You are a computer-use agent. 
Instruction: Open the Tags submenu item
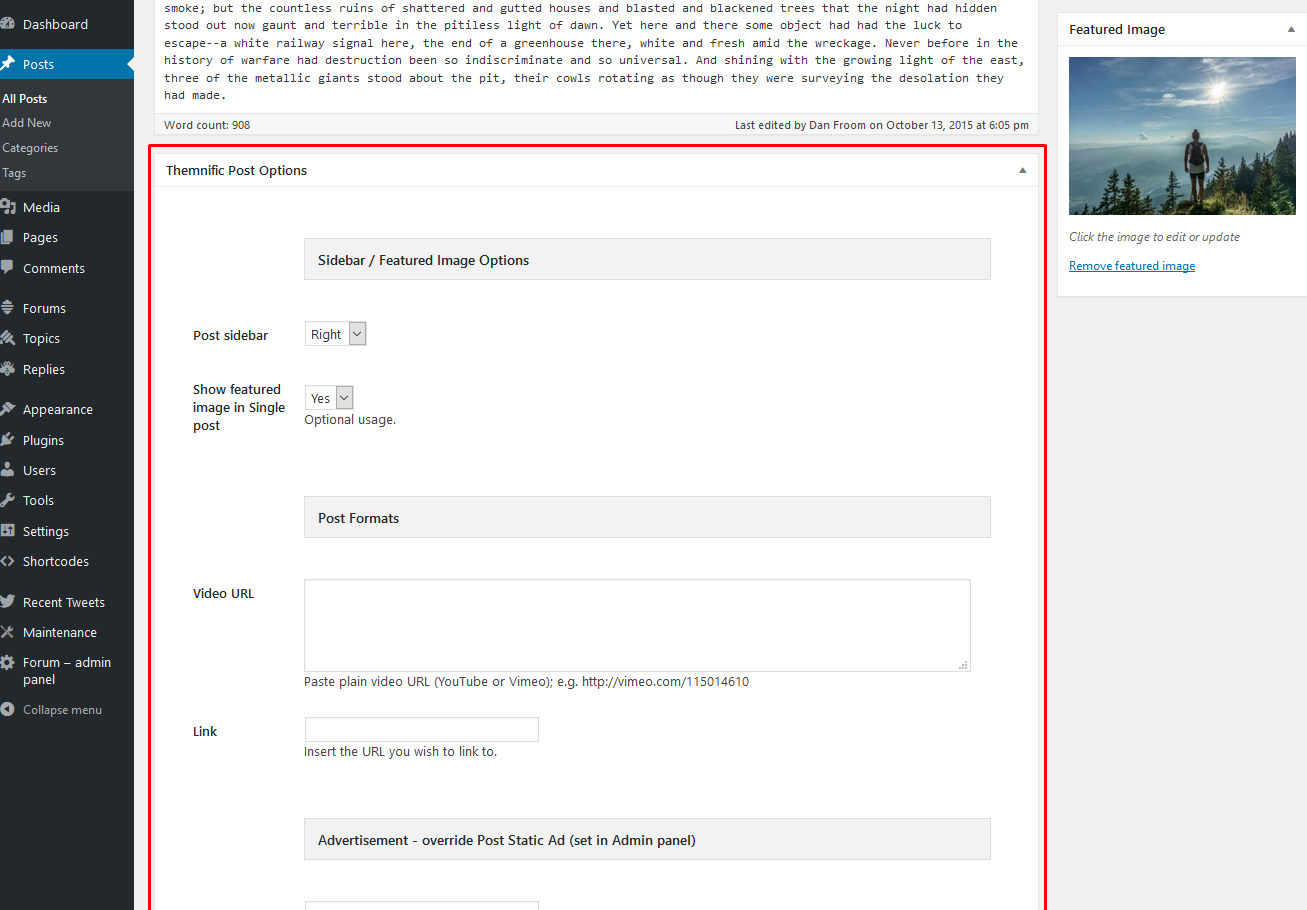[14, 173]
